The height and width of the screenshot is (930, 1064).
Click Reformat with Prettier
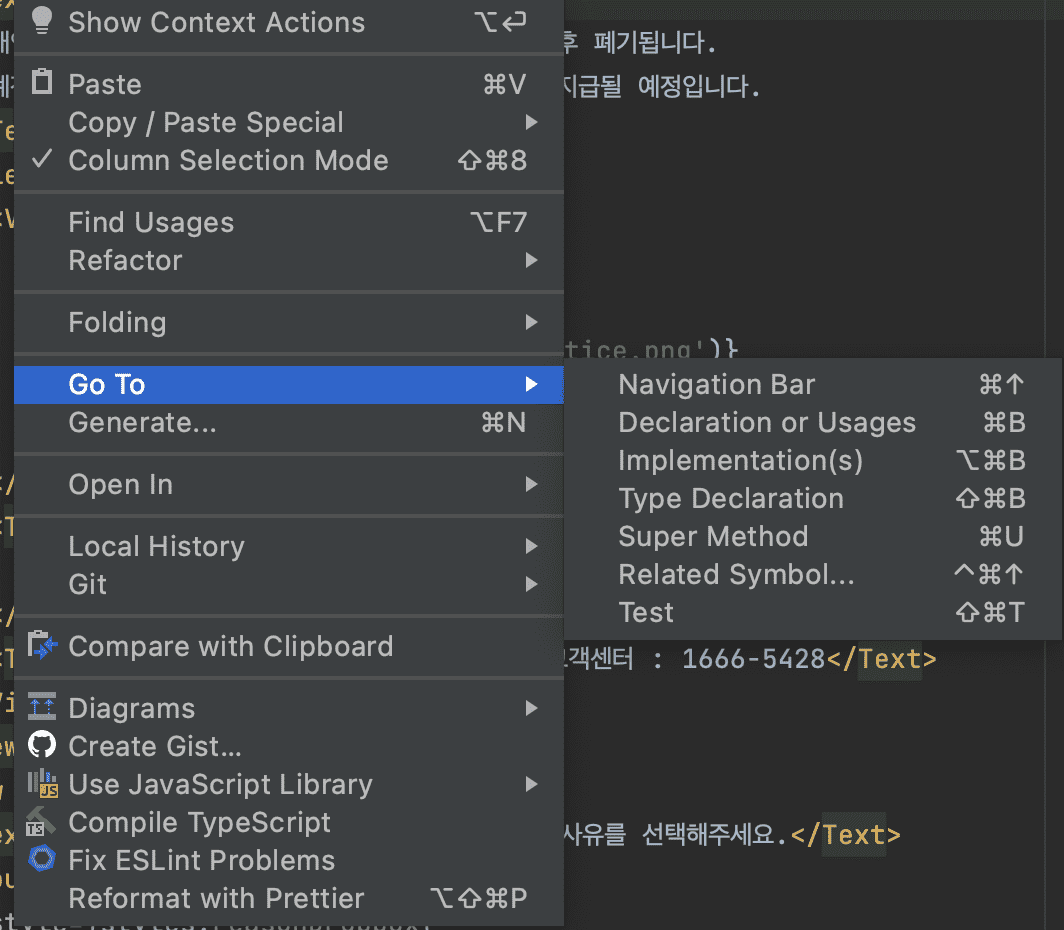(216, 898)
